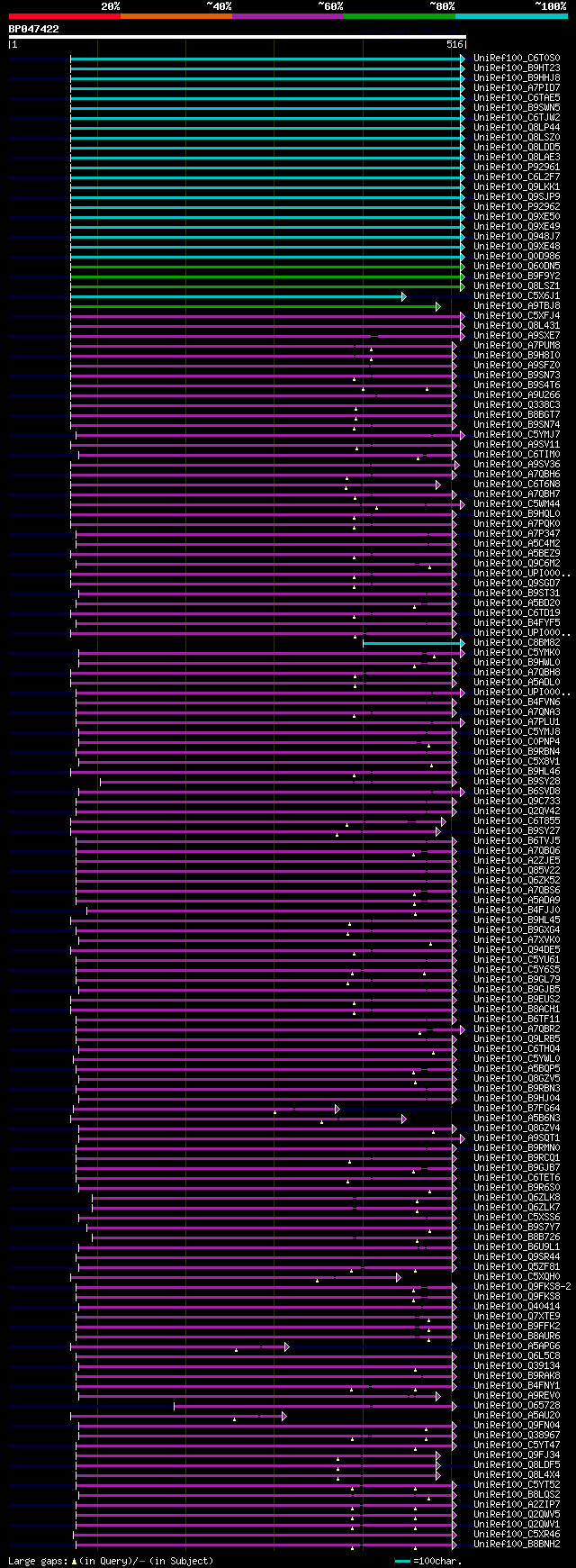
Task: Select label UniRef100_Q5ZF81
Action: (517, 1267)
